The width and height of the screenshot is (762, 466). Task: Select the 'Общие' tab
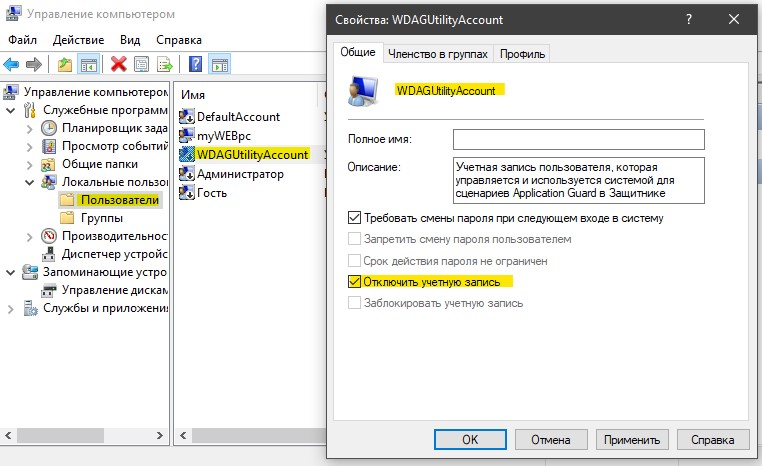[358, 52]
